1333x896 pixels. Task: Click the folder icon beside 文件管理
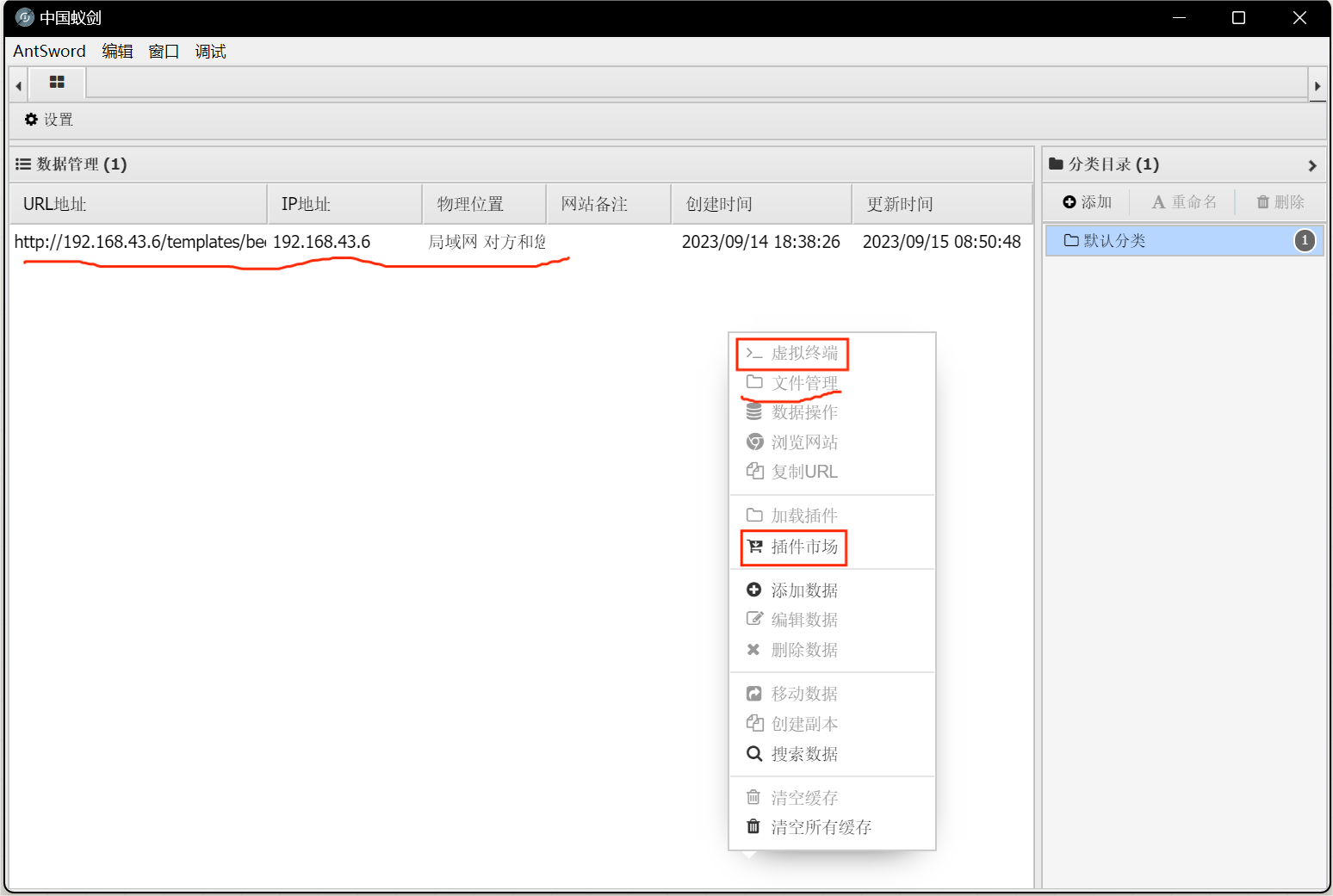[x=754, y=382]
